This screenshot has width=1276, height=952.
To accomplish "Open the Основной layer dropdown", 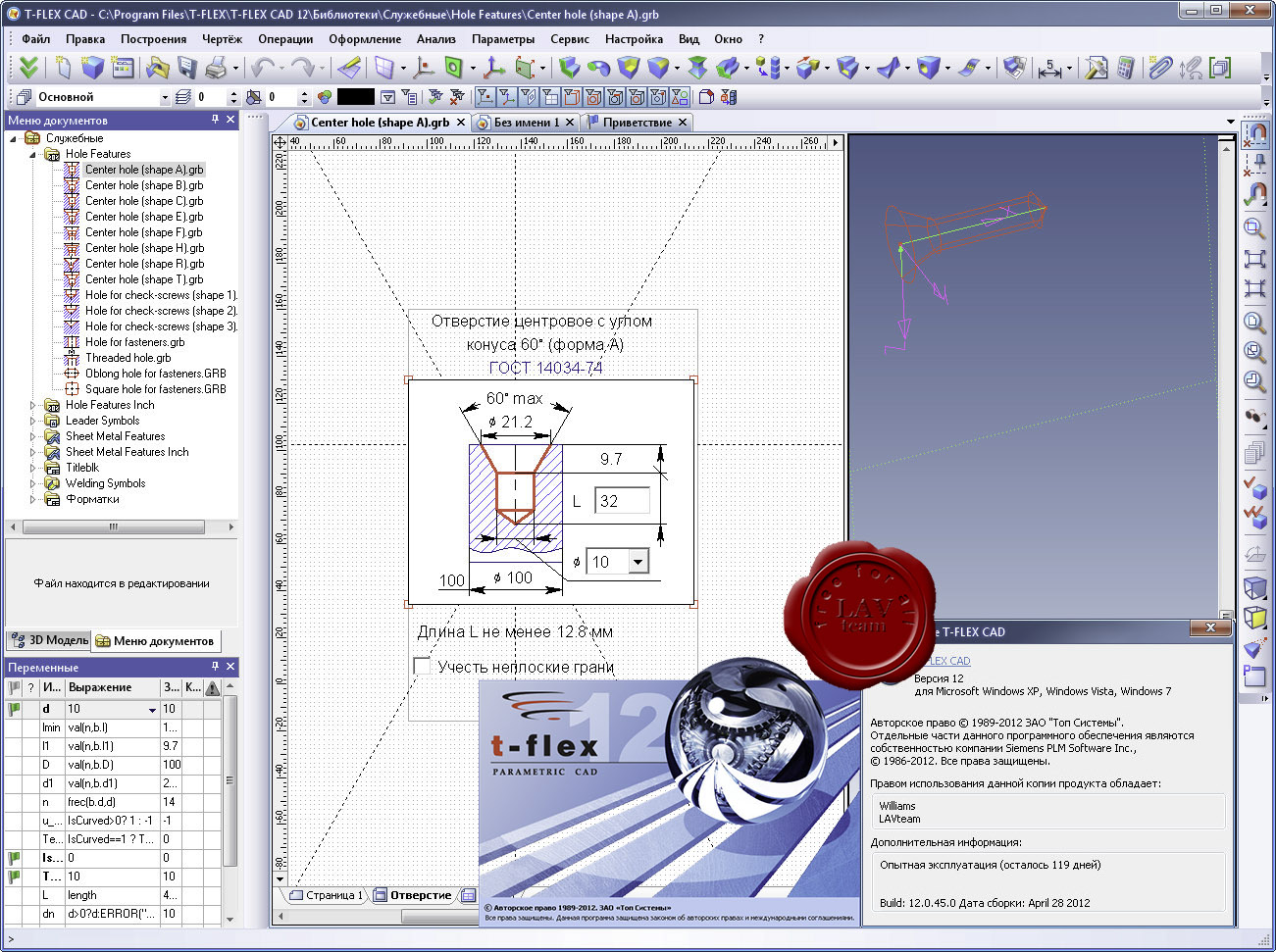I will click(x=165, y=97).
